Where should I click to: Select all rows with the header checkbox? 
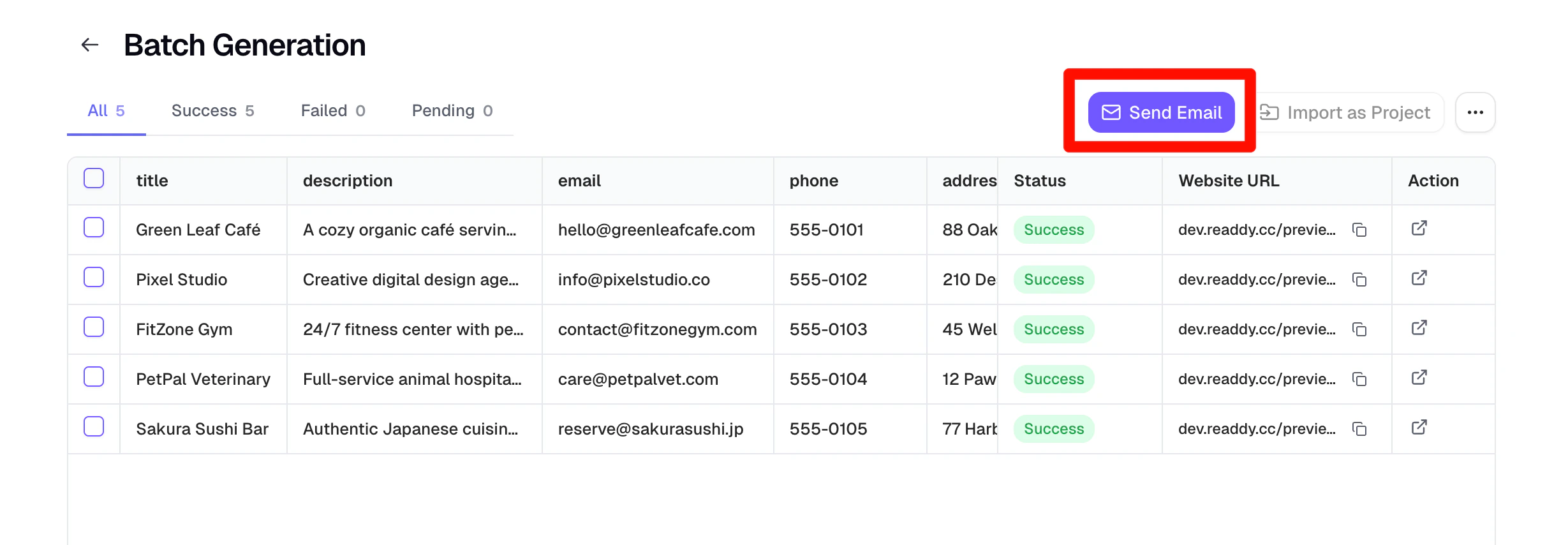[94, 179]
